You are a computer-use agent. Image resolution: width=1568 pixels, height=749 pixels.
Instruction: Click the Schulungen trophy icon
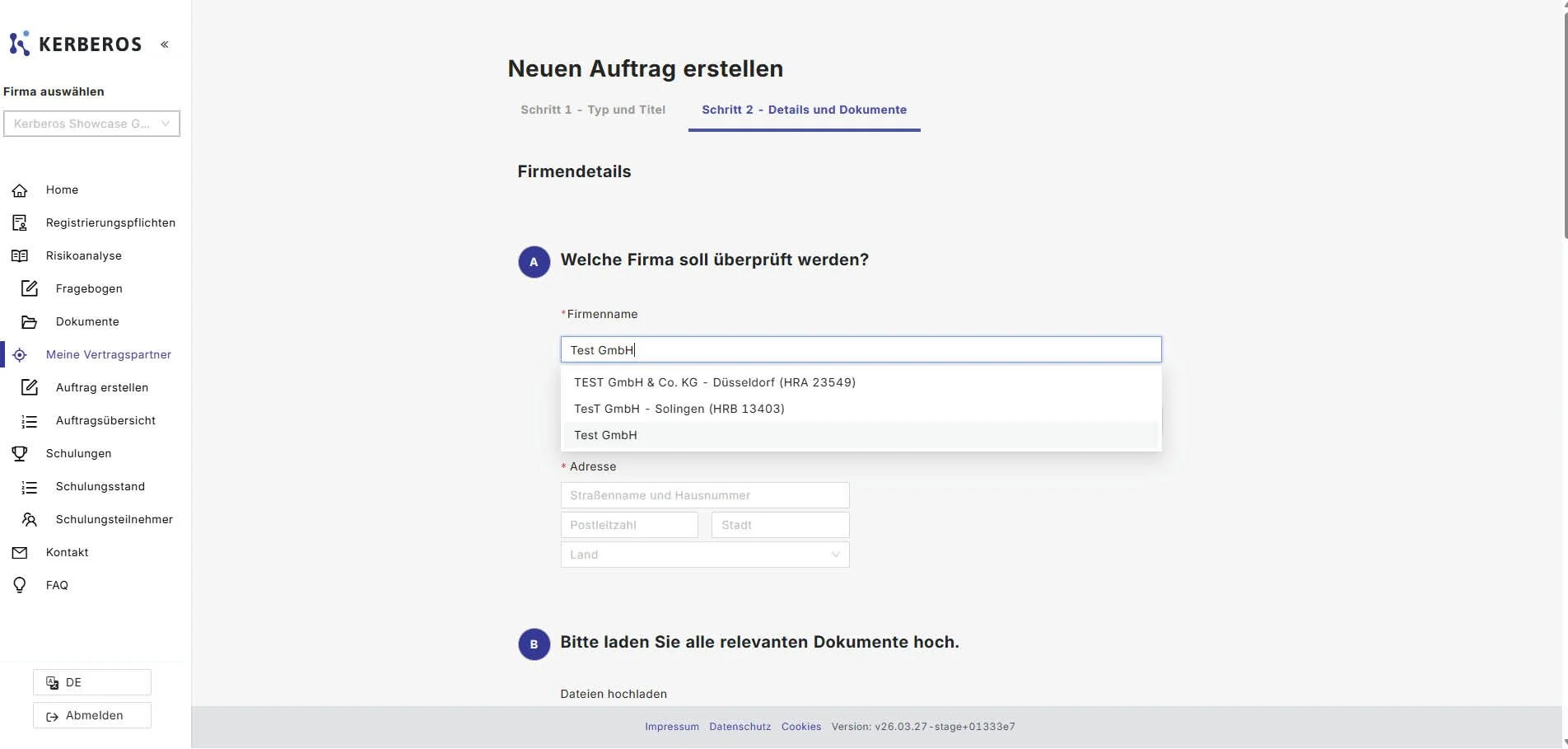tap(20, 454)
